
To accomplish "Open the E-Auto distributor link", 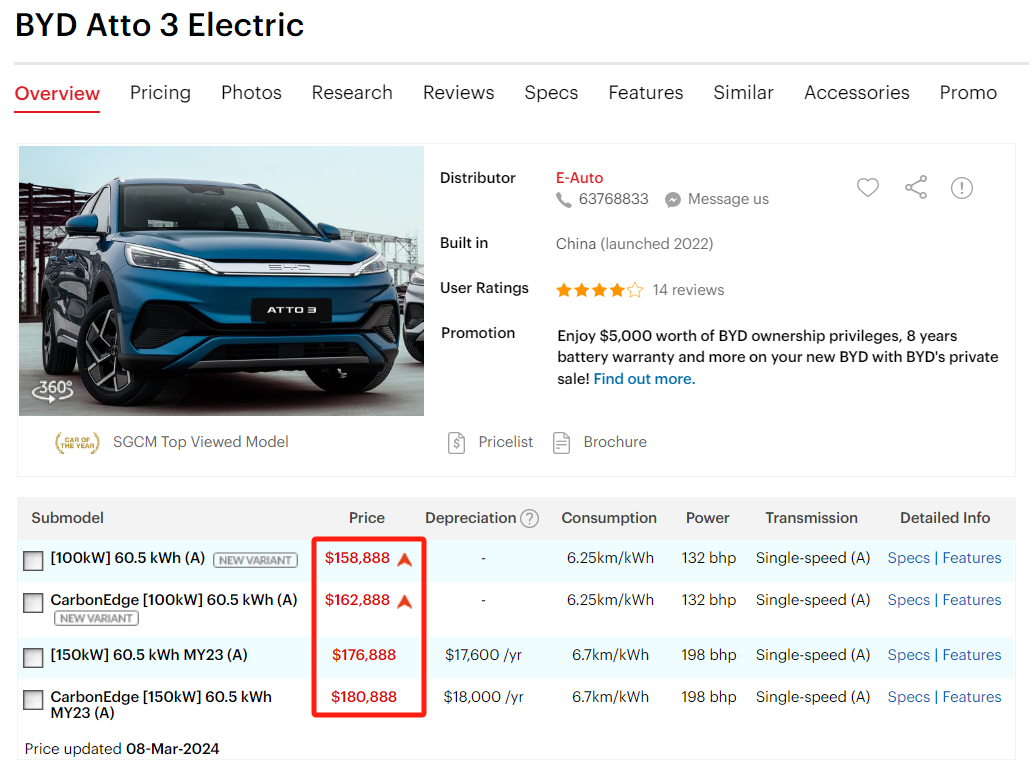I will (x=579, y=177).
